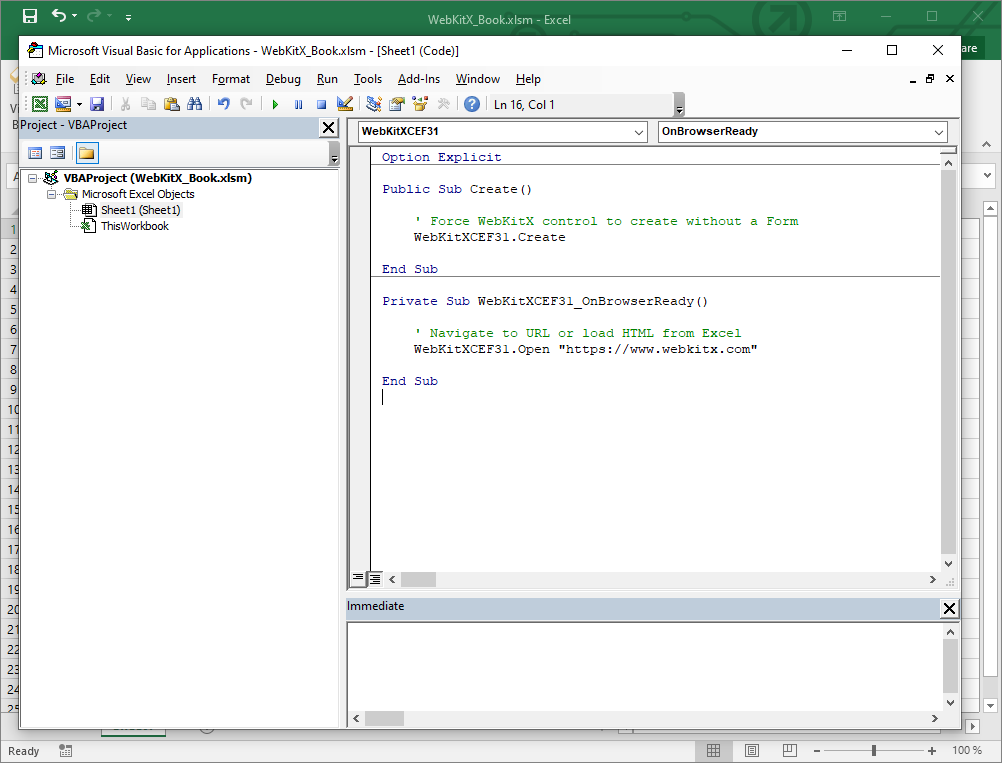Toggle Design Mode icon
This screenshot has width=1002, height=763.
tap(344, 104)
